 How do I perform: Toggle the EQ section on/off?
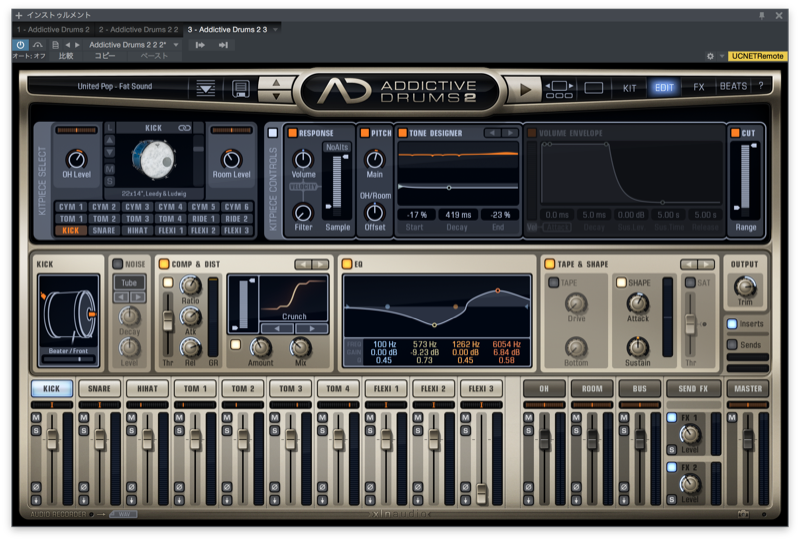[x=347, y=264]
